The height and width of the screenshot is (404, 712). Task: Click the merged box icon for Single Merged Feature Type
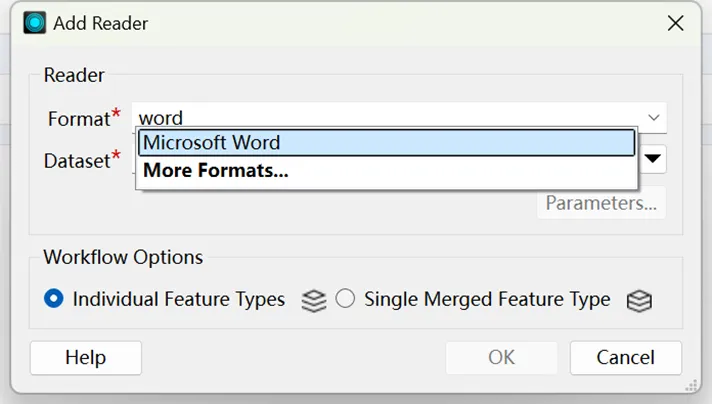(639, 300)
